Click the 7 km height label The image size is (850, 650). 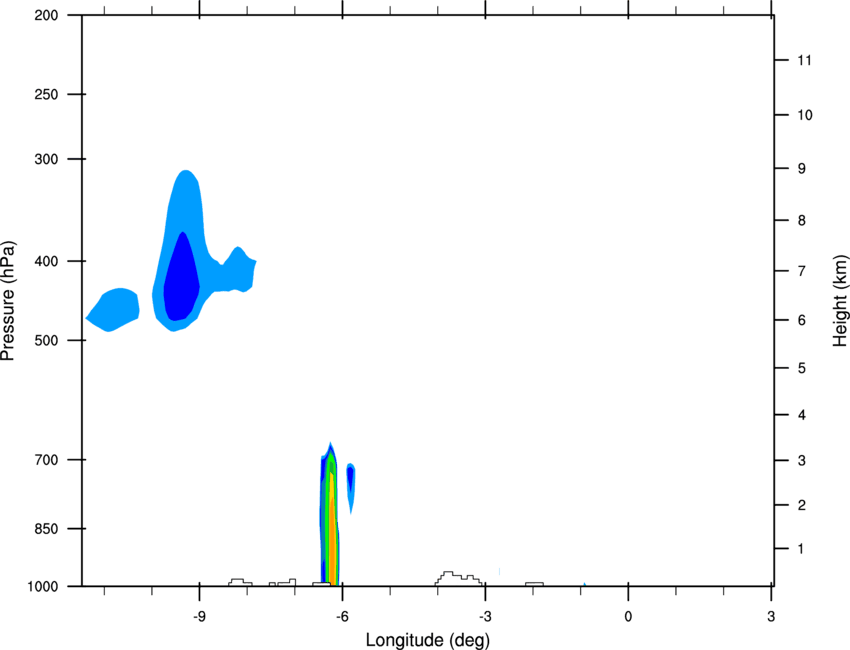[802, 271]
